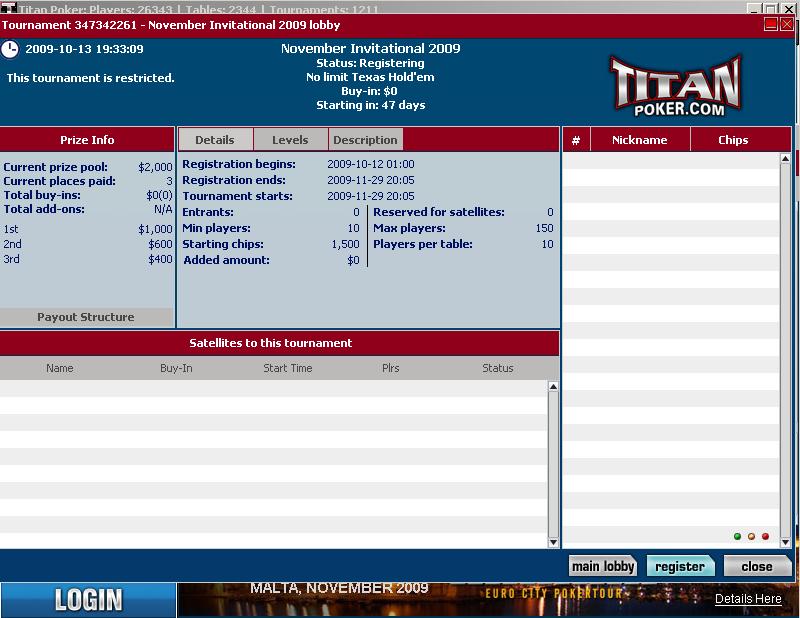Click the timestamp 2009-10-13 19:33:09
The height and width of the screenshot is (618, 800).
pos(85,49)
